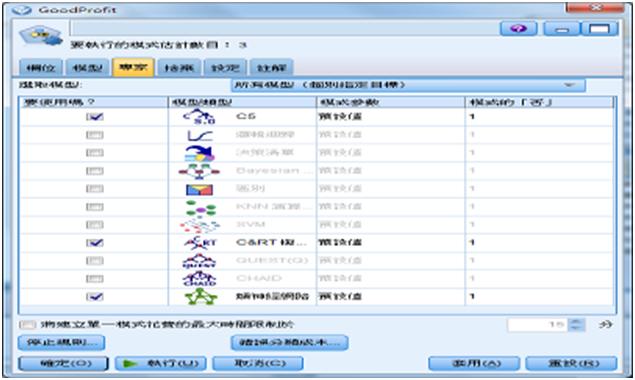Click the Stop Rules button
This screenshot has height=380, width=635.
(62, 342)
